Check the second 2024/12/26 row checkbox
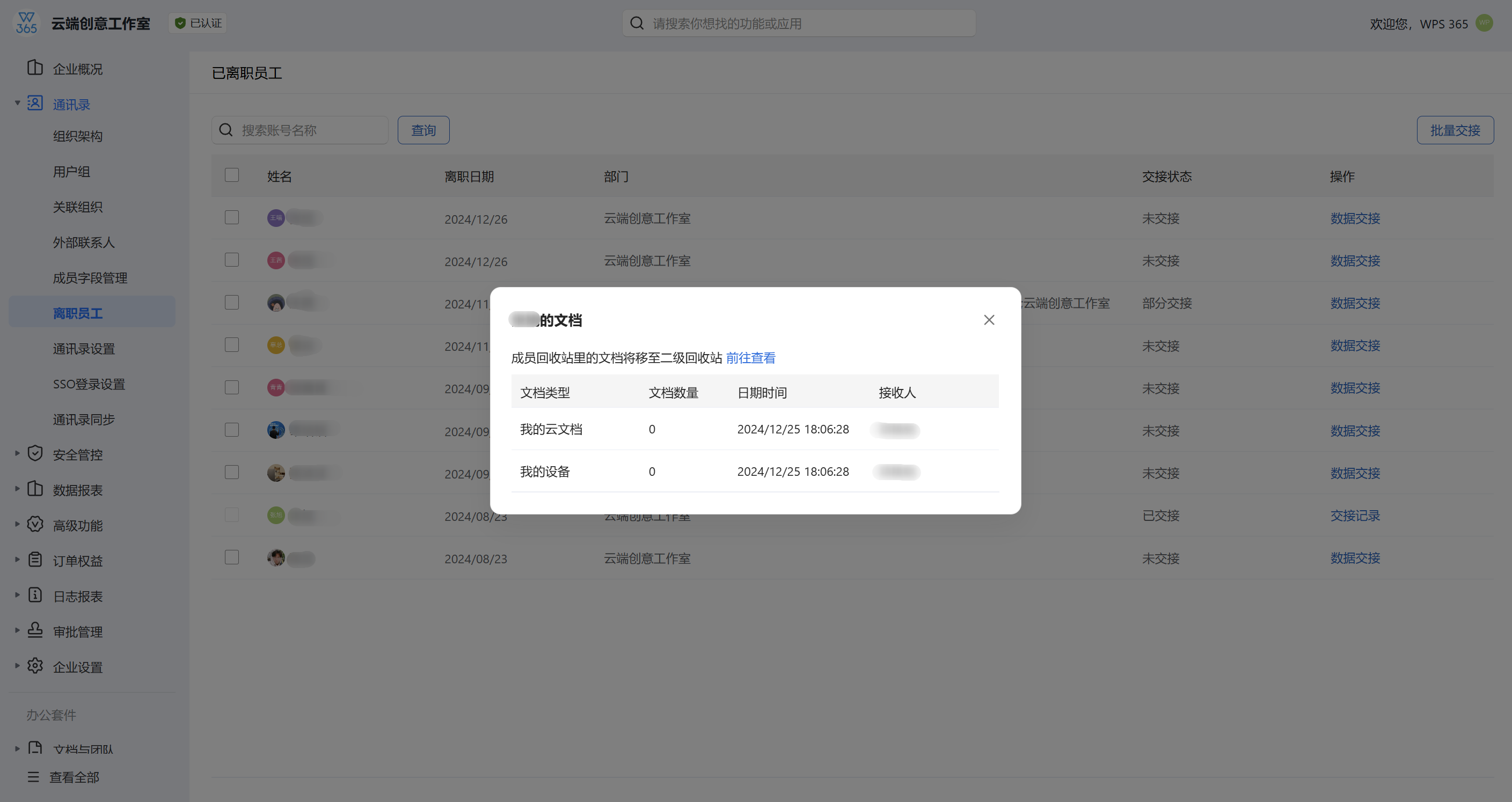Image resolution: width=1512 pixels, height=802 pixels. pyautogui.click(x=232, y=260)
